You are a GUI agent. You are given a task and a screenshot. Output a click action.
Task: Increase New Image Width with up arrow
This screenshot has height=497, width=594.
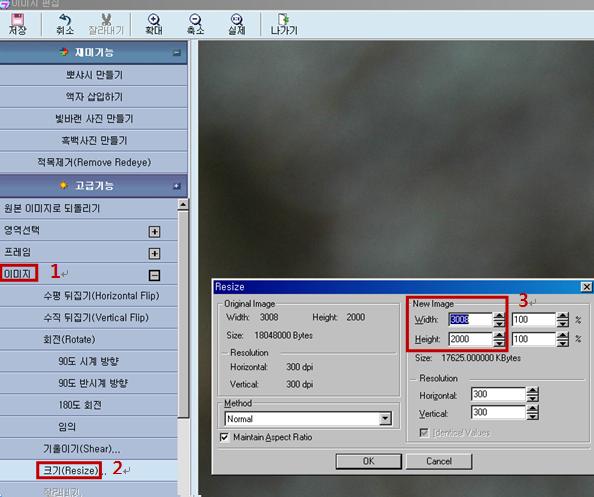(499, 316)
